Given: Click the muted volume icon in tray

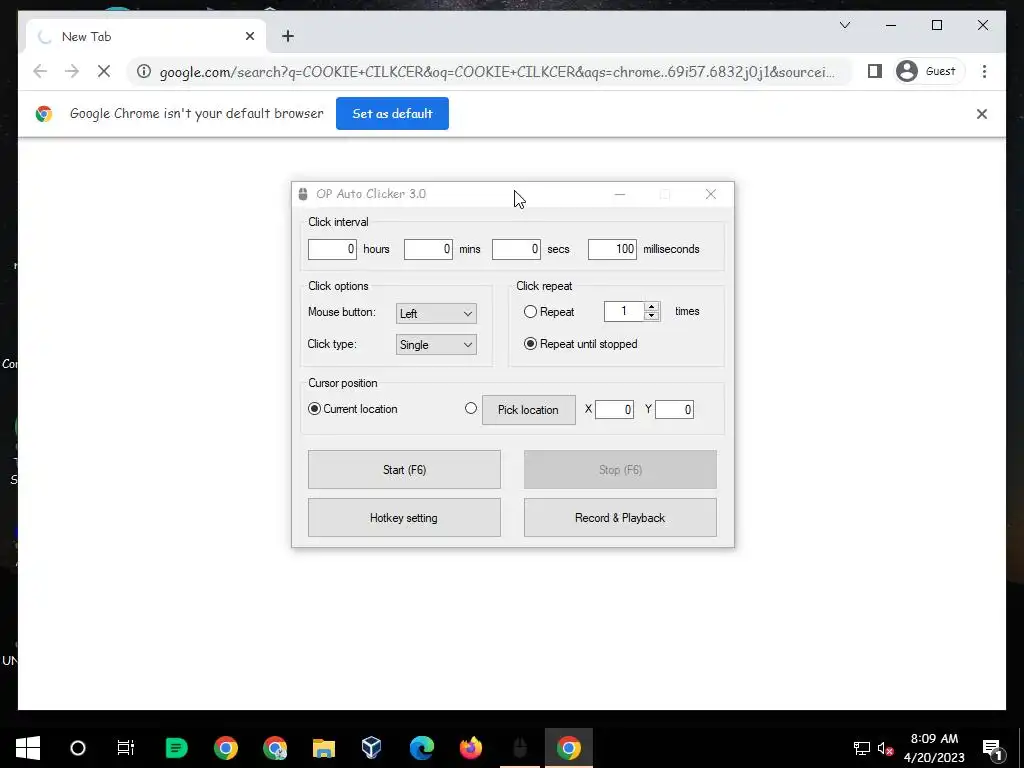Looking at the screenshot, I should pos(886,748).
